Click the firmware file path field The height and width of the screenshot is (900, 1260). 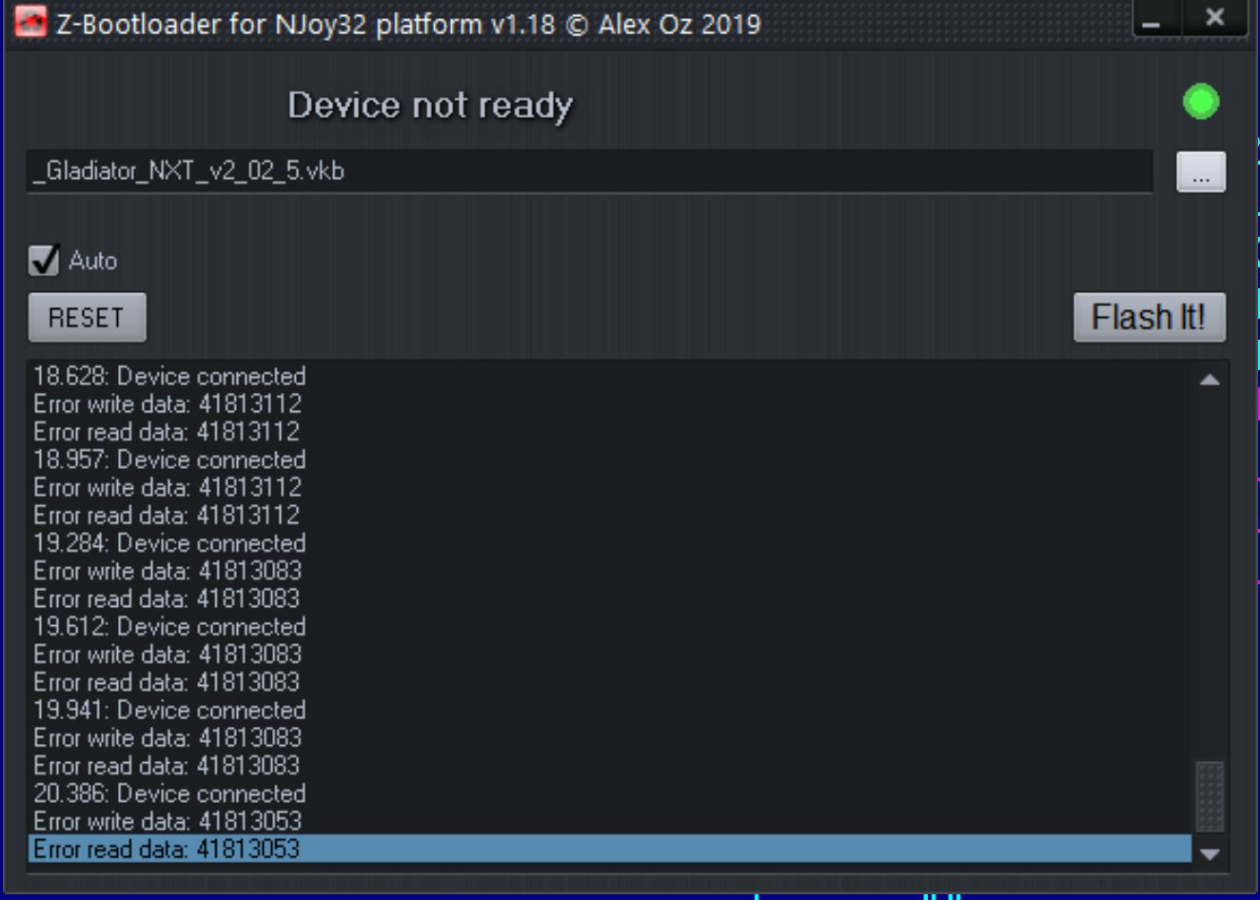pyautogui.click(x=590, y=171)
